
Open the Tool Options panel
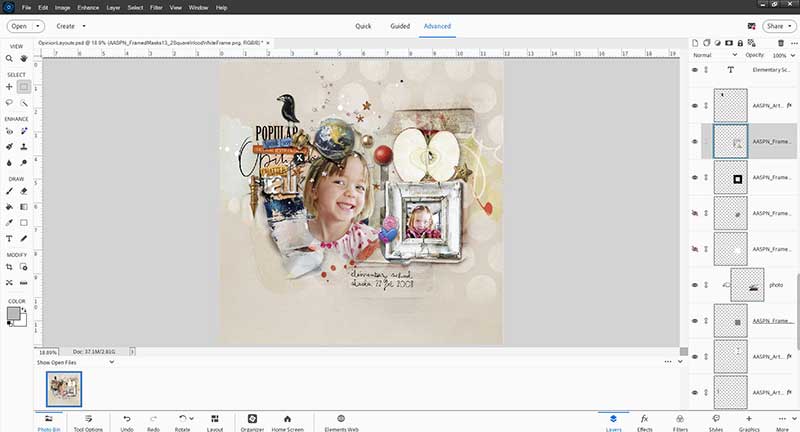(x=88, y=422)
